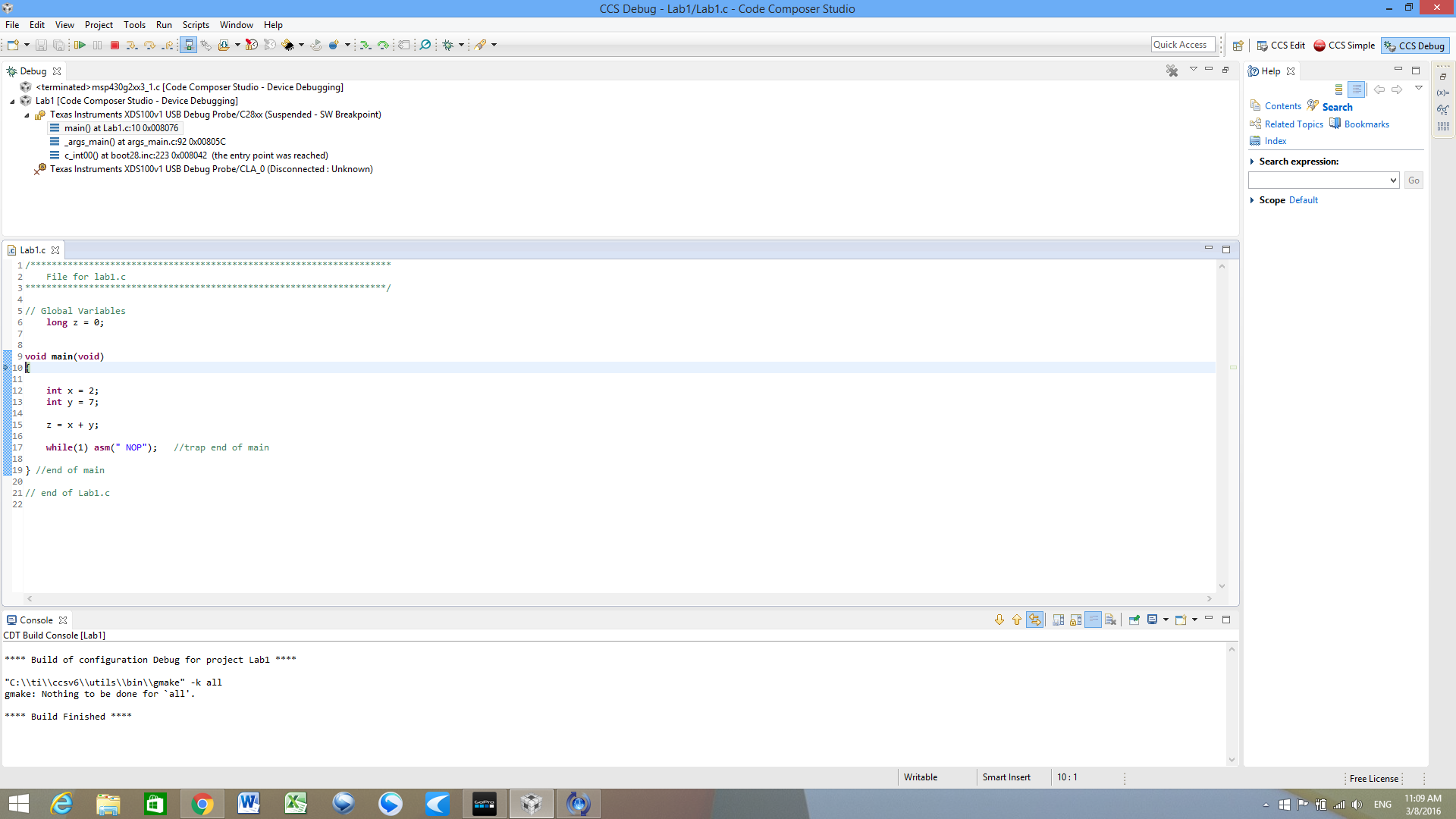Click the Resume (green play) debug icon

[x=80, y=45]
